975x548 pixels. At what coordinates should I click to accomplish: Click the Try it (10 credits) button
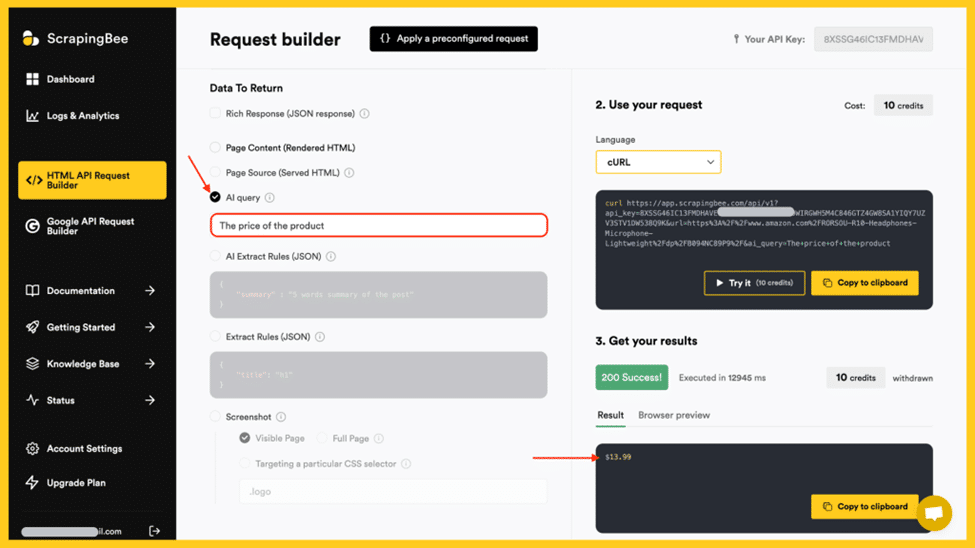[x=754, y=283]
